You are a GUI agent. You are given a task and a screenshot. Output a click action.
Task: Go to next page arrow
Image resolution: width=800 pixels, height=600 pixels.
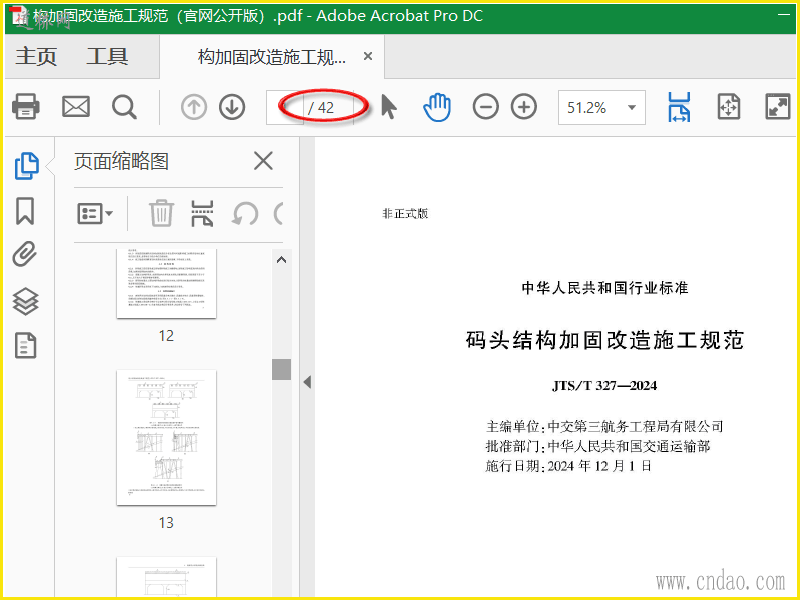tap(232, 107)
